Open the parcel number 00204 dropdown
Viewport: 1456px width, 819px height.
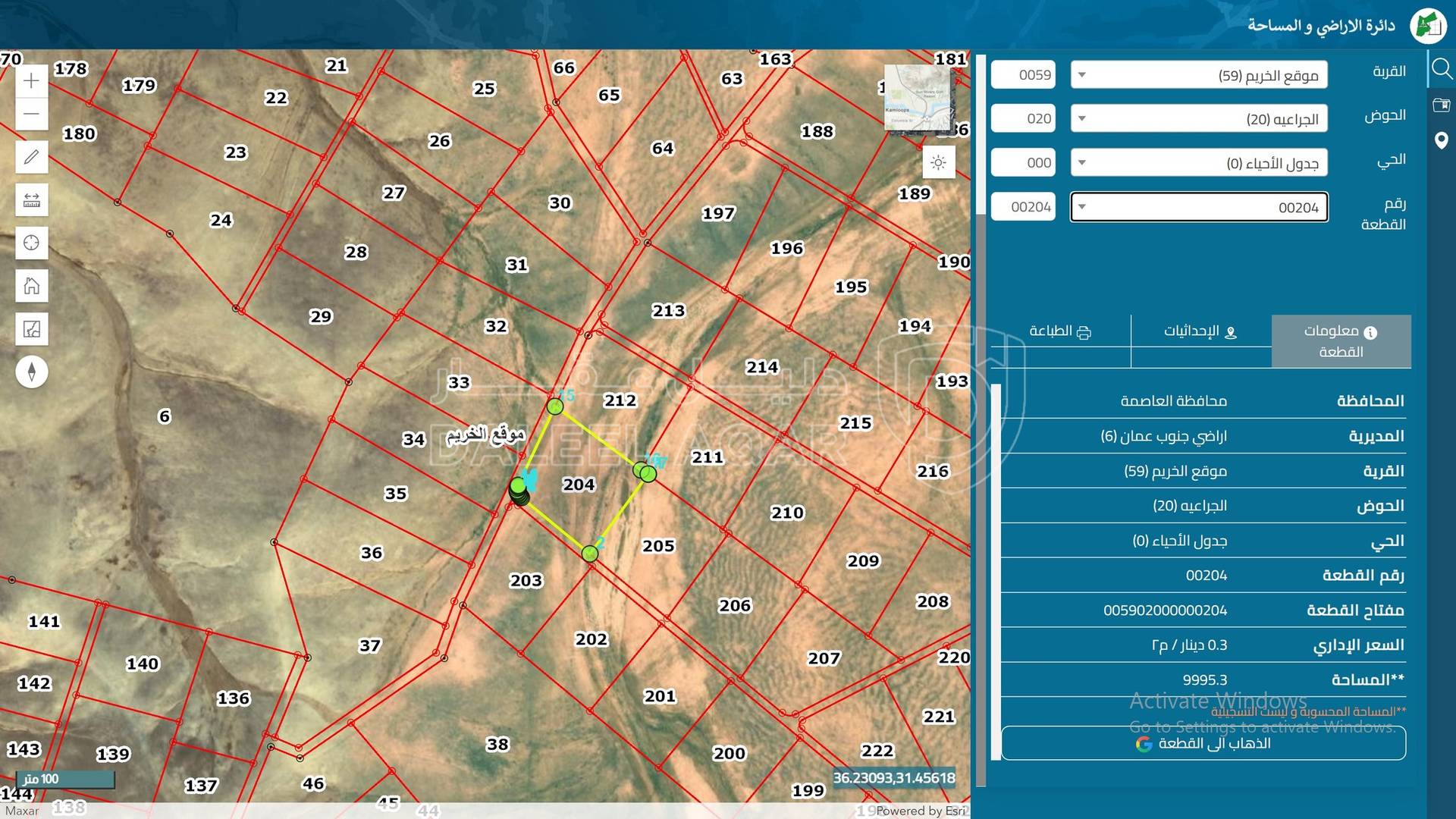tap(1198, 207)
